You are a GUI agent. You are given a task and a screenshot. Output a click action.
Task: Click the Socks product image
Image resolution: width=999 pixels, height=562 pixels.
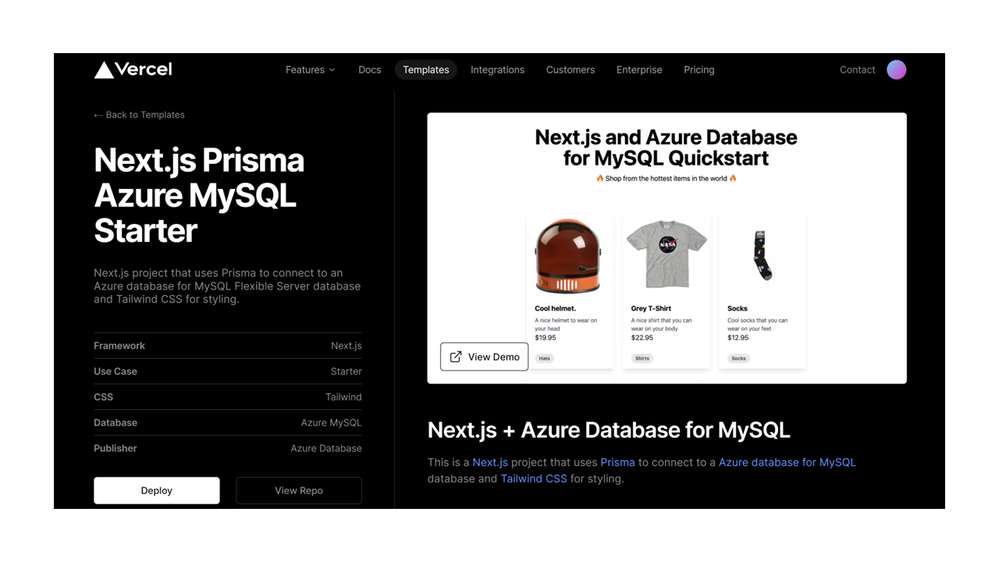pyautogui.click(x=763, y=256)
